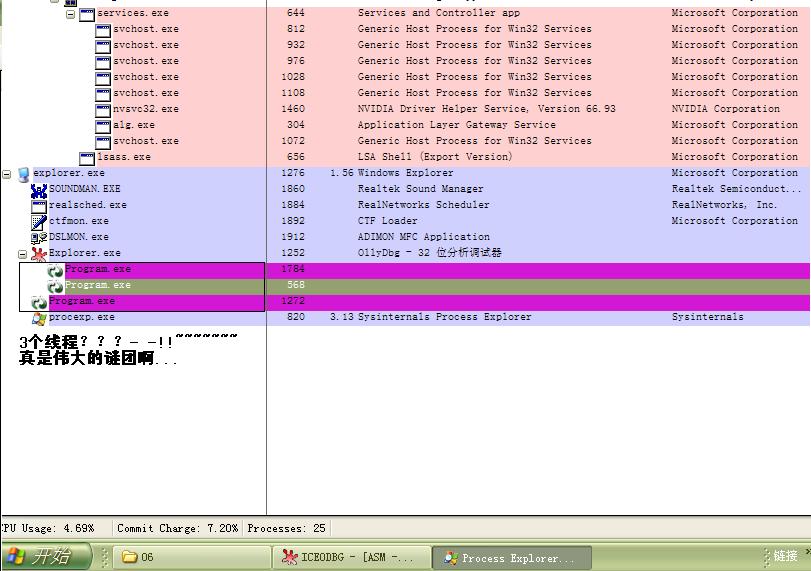Select 'Sysinternals Process Explorer' description
Image resolution: width=811 pixels, height=571 pixels.
pos(444,317)
